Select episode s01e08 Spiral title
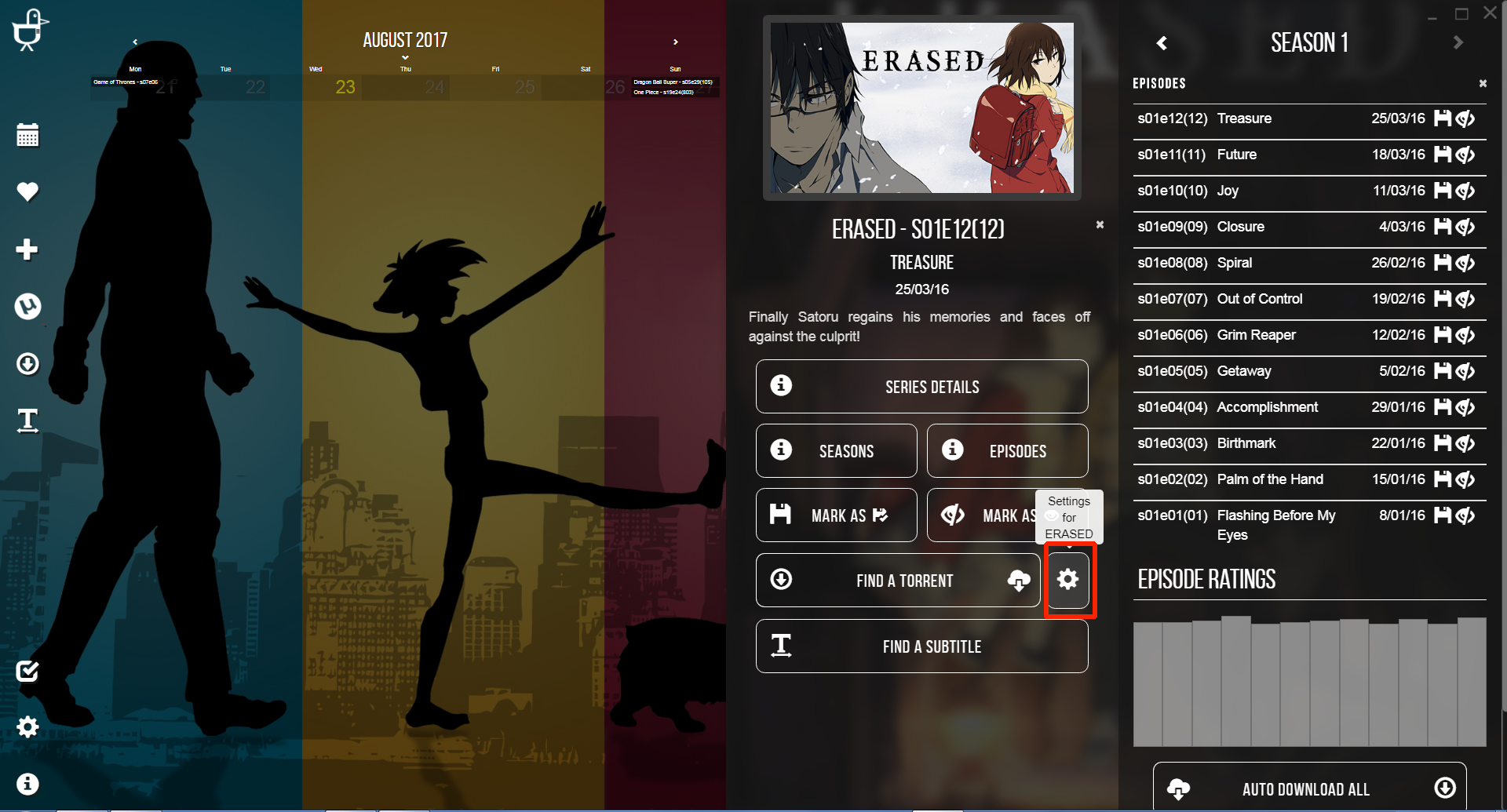Viewport: 1507px width, 812px height. tap(1235, 263)
